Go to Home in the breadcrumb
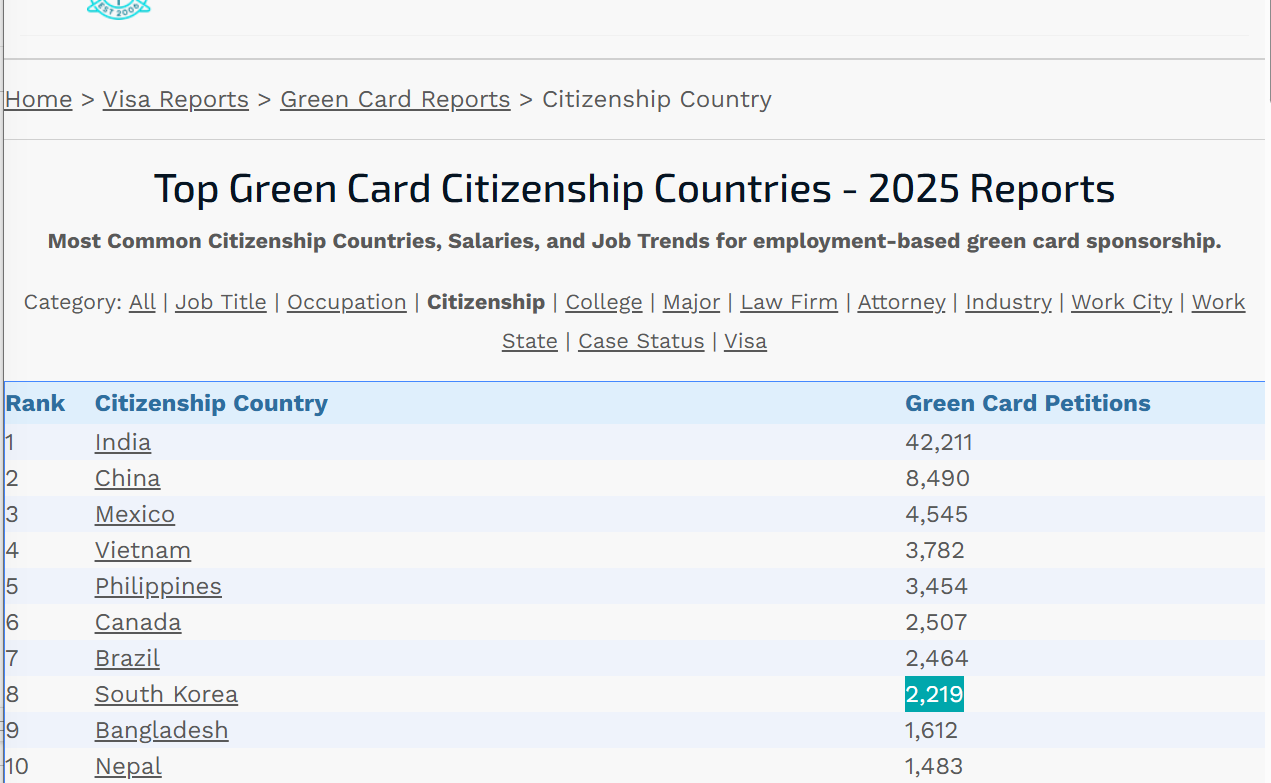This screenshot has width=1271, height=783. 39,100
